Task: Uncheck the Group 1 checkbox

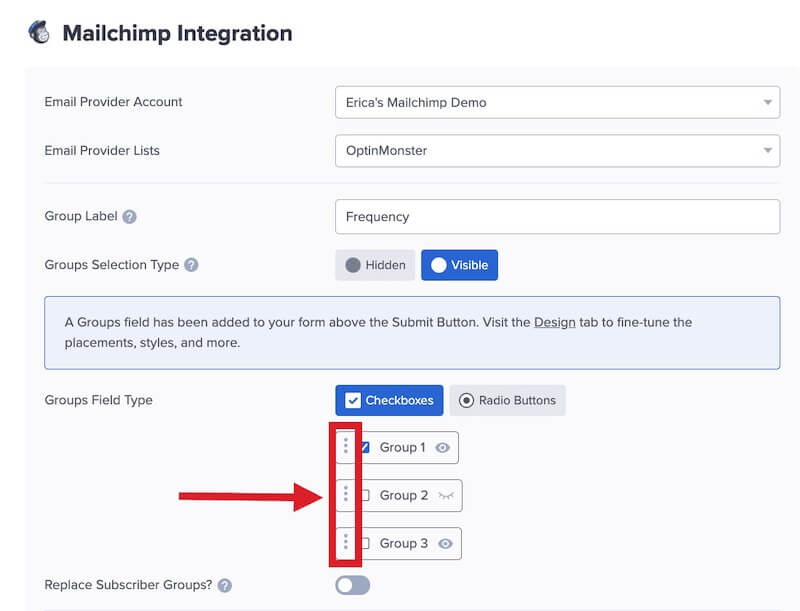Action: [x=365, y=448]
